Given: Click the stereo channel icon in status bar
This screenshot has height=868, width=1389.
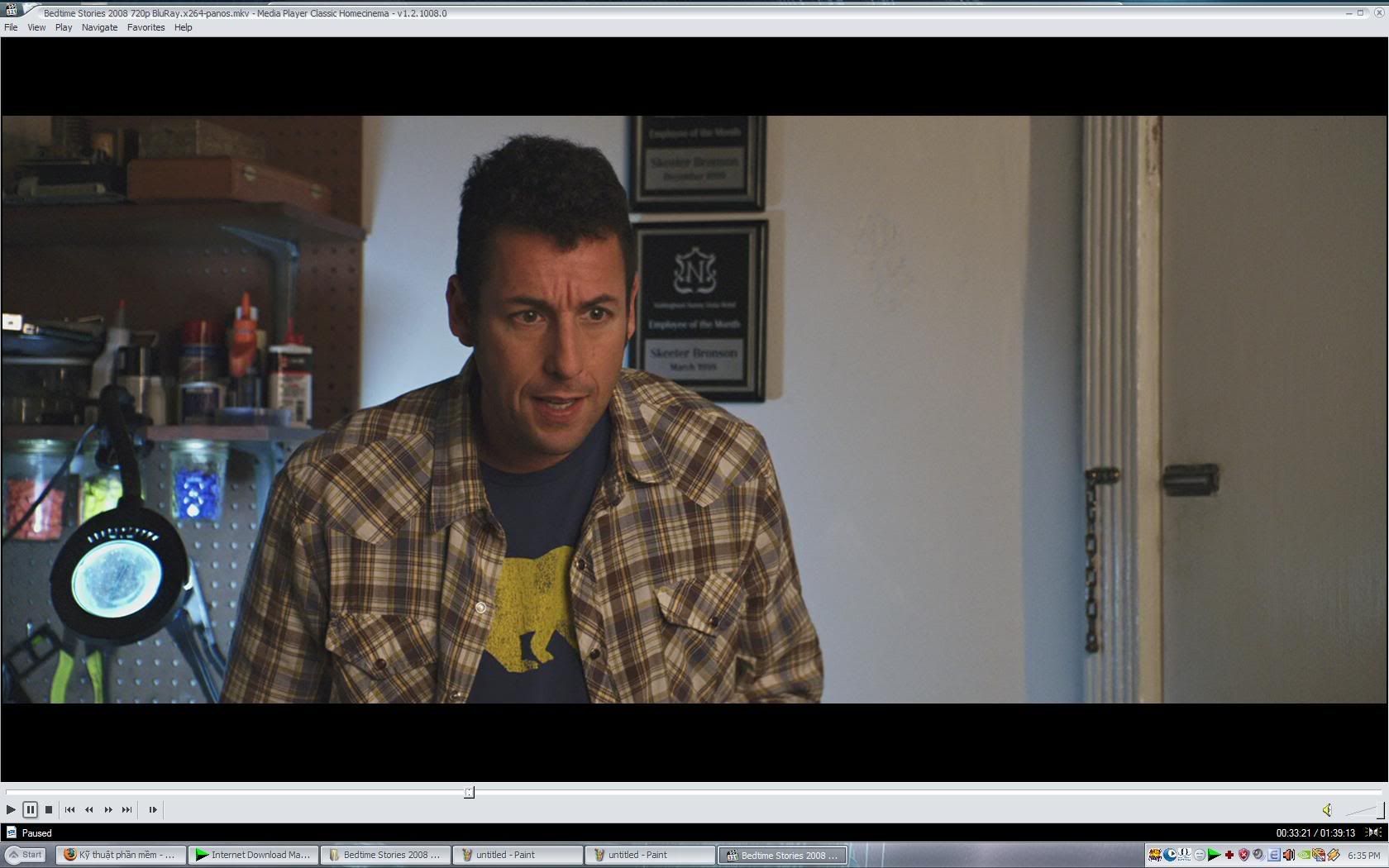Looking at the screenshot, I should [1373, 832].
